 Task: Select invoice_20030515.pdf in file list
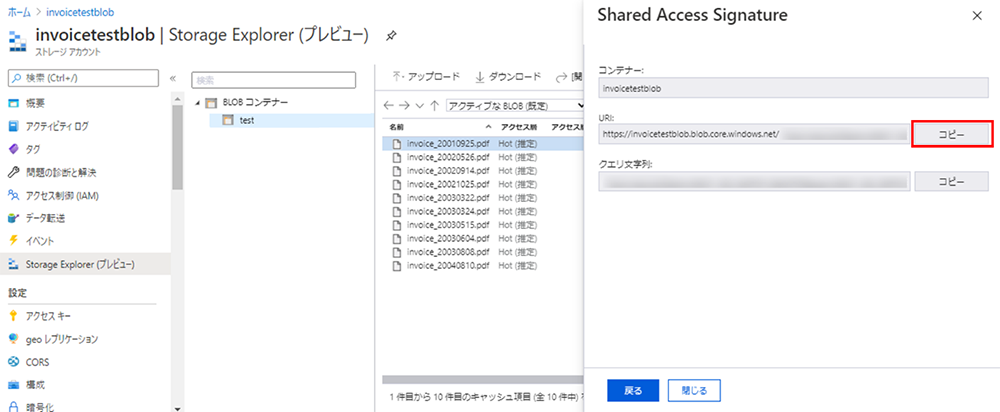[447, 226]
